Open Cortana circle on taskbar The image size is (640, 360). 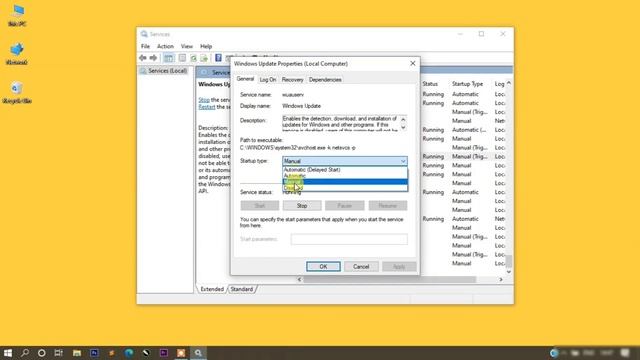[x=42, y=353]
